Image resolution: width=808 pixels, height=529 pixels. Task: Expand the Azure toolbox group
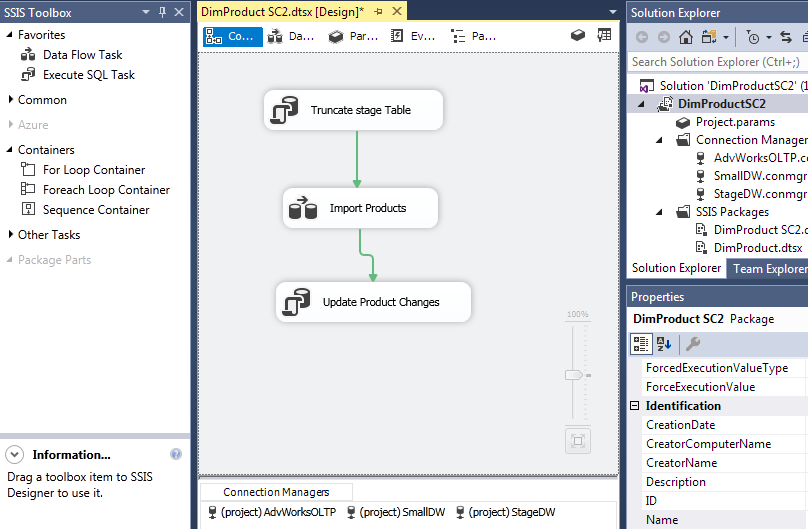tap(10, 124)
